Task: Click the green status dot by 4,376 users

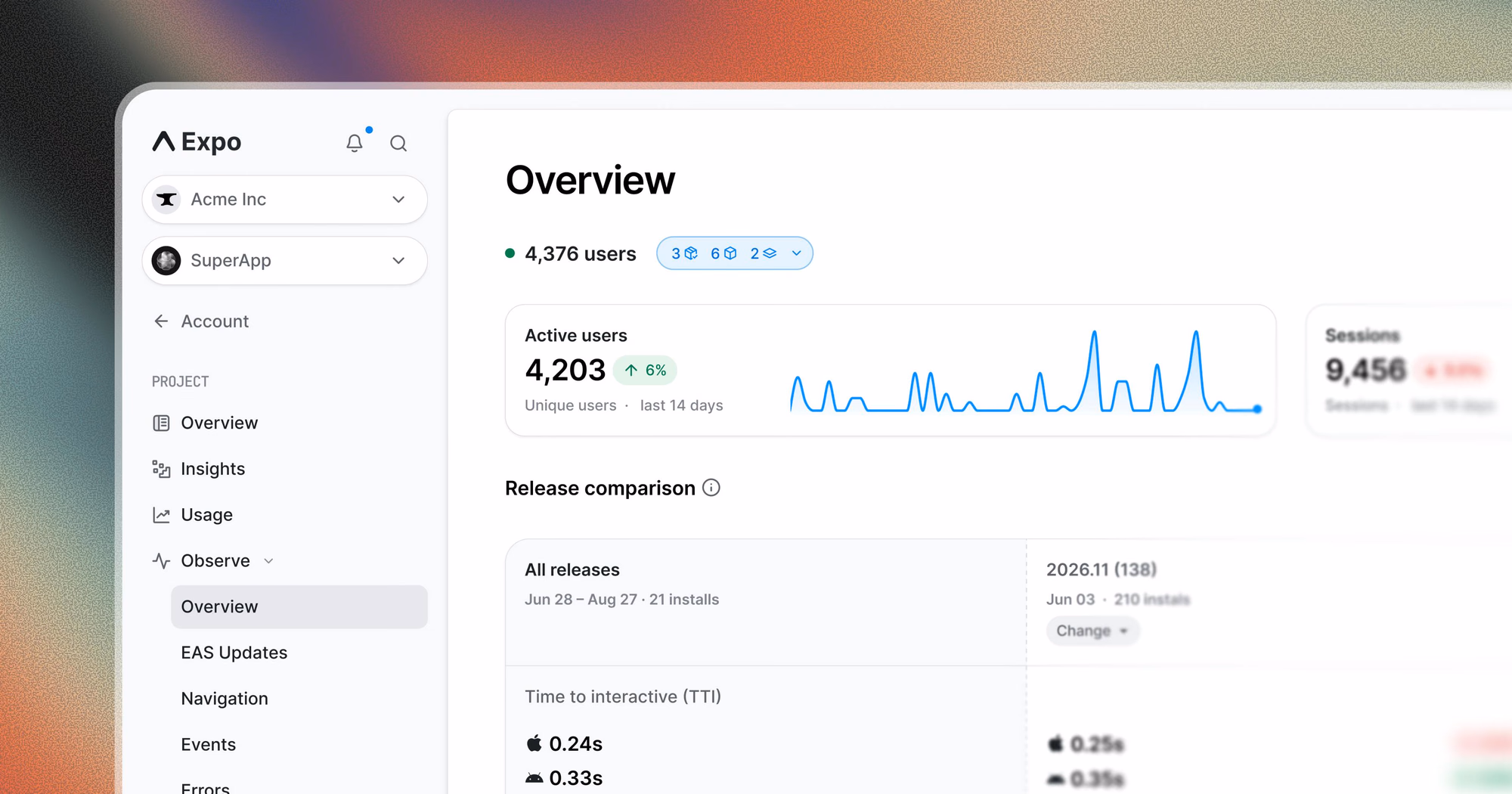Action: pyautogui.click(x=510, y=253)
